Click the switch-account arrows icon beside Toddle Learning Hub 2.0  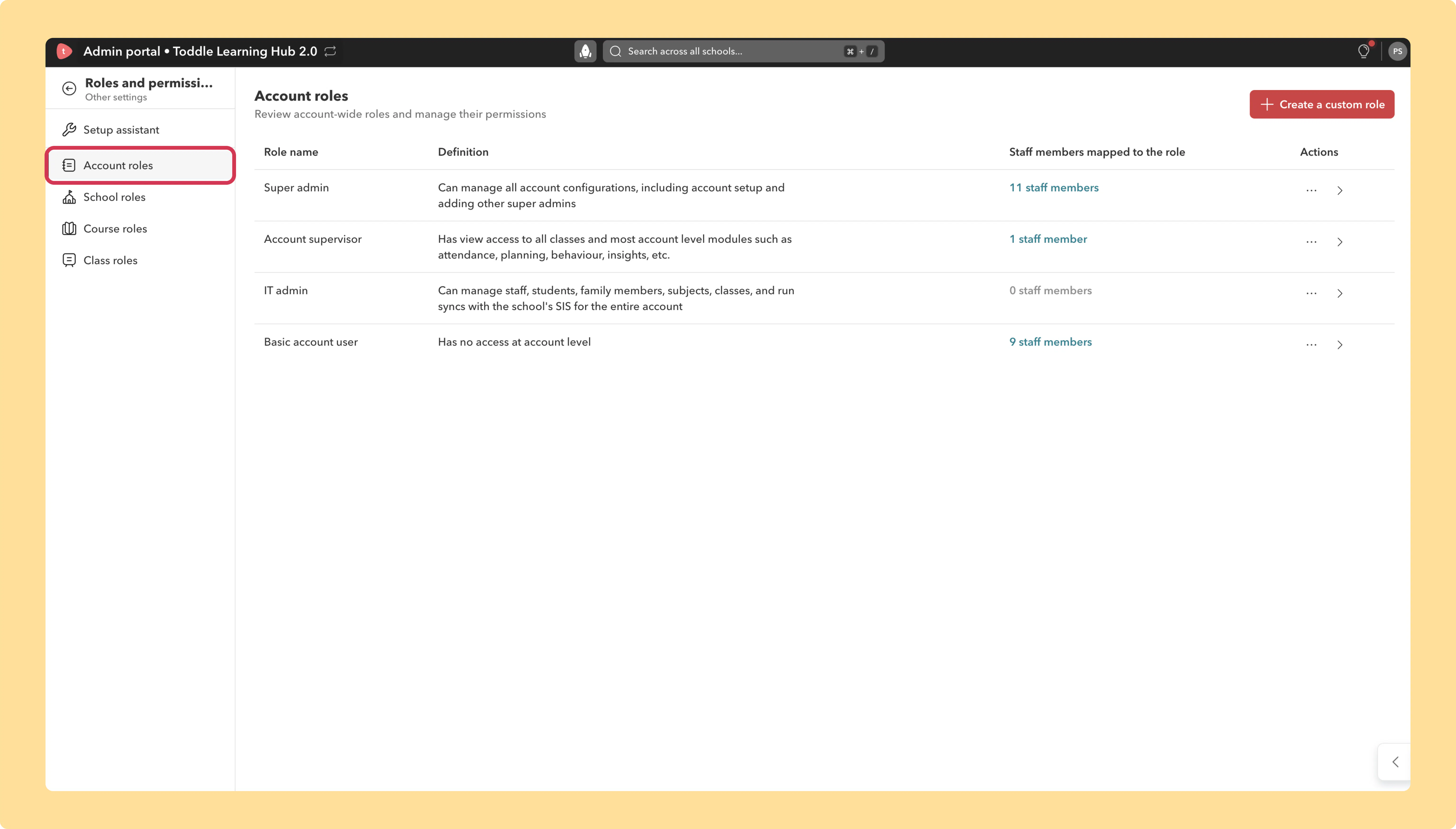(330, 51)
